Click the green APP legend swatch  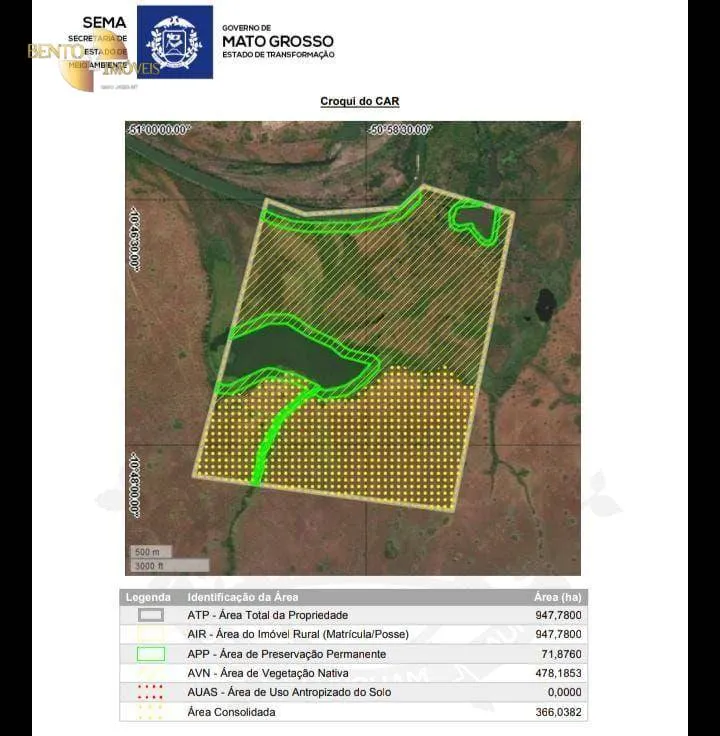tap(151, 654)
